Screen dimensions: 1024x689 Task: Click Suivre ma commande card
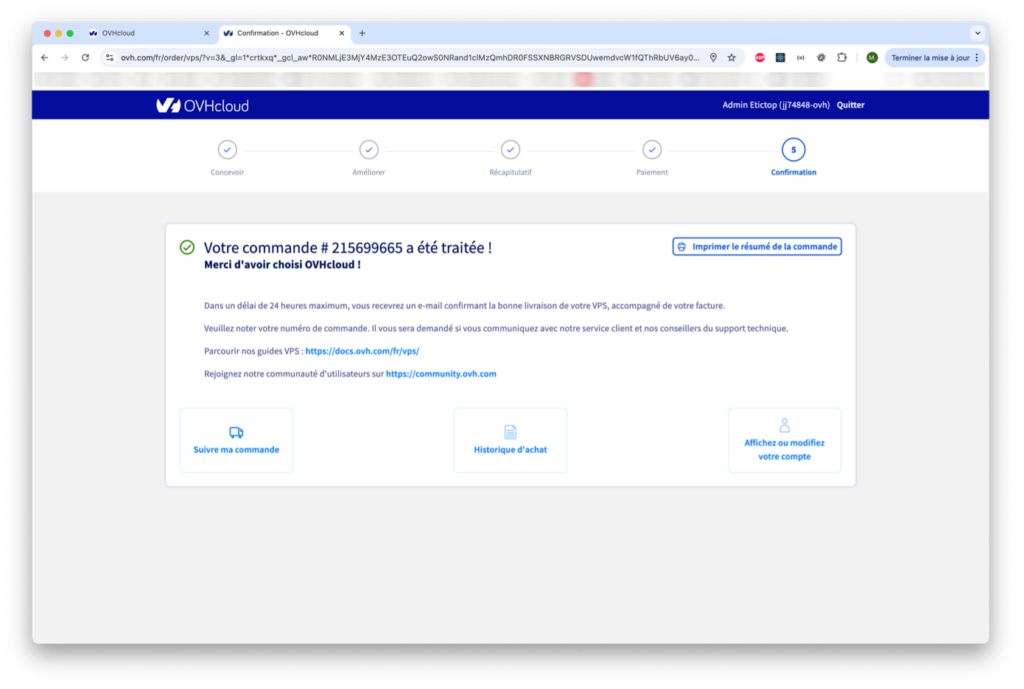point(236,440)
